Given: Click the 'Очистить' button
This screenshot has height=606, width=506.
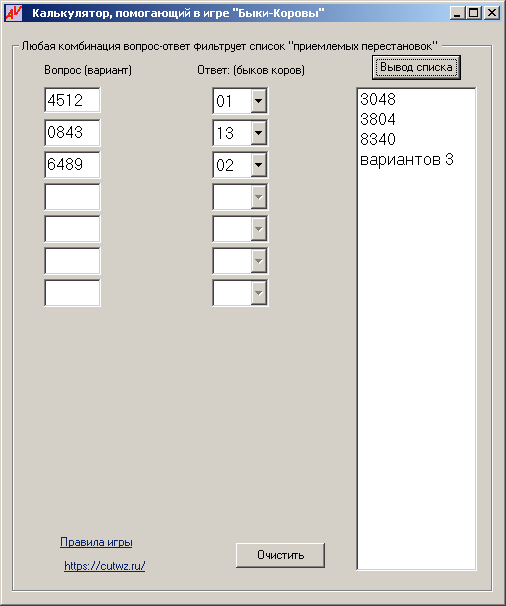Looking at the screenshot, I should pyautogui.click(x=280, y=555).
